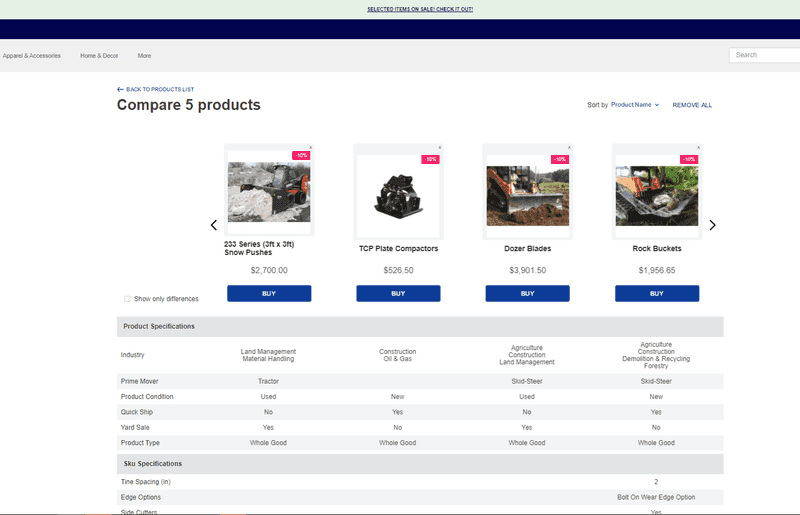The height and width of the screenshot is (515, 800).
Task: Remove Rock Buckets using the X icon
Action: [698, 147]
